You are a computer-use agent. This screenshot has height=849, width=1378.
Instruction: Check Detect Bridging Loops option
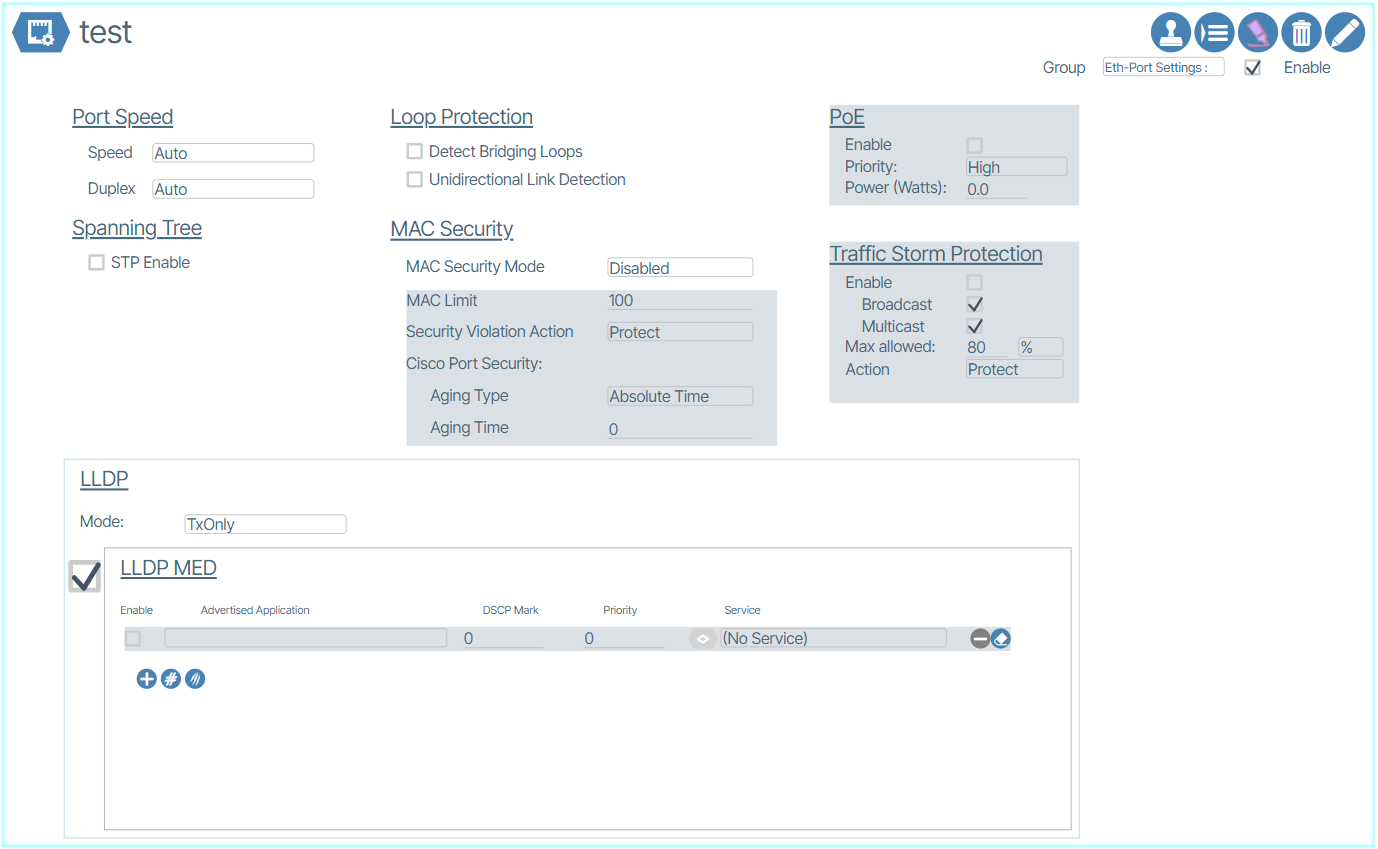click(414, 152)
